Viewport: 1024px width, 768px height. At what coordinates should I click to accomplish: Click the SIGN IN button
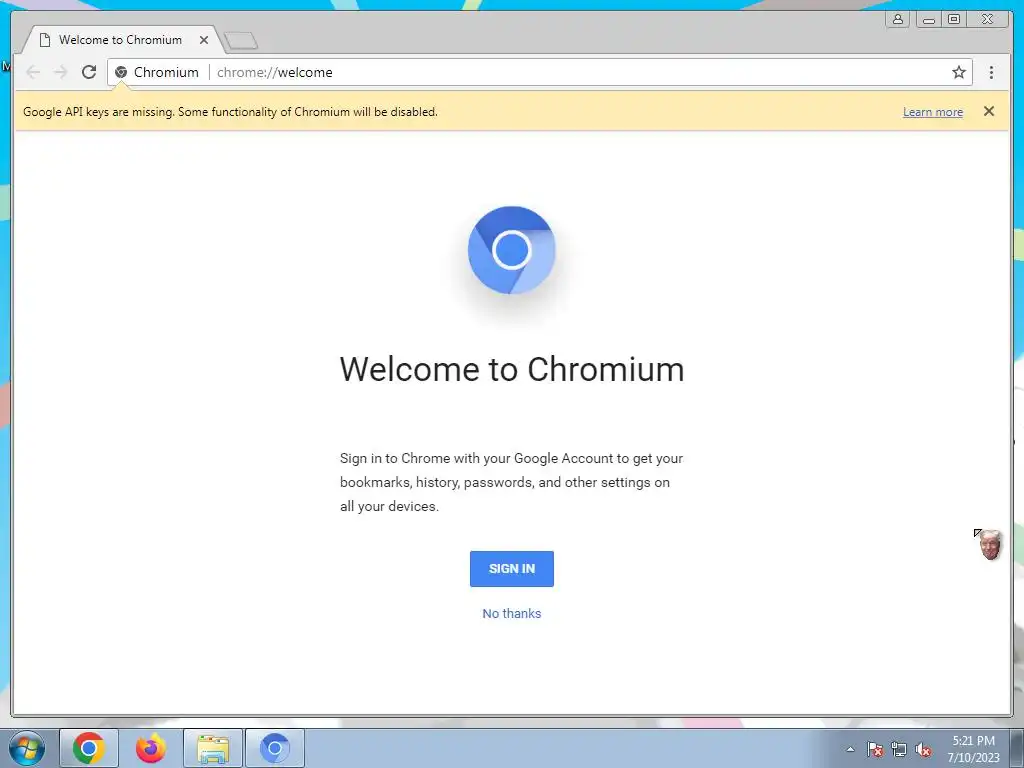pyautogui.click(x=511, y=569)
